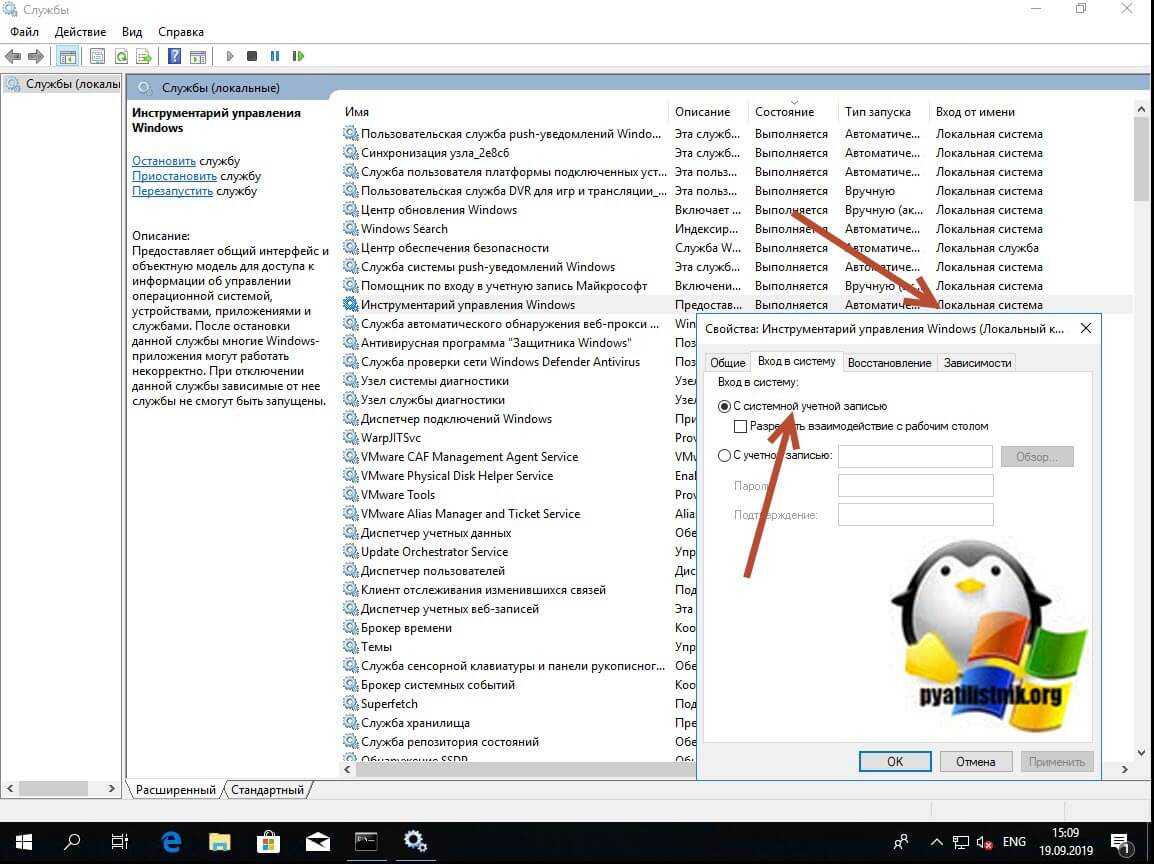1154x864 pixels.
Task: Show hidden tray icons chevron
Action: coord(936,843)
